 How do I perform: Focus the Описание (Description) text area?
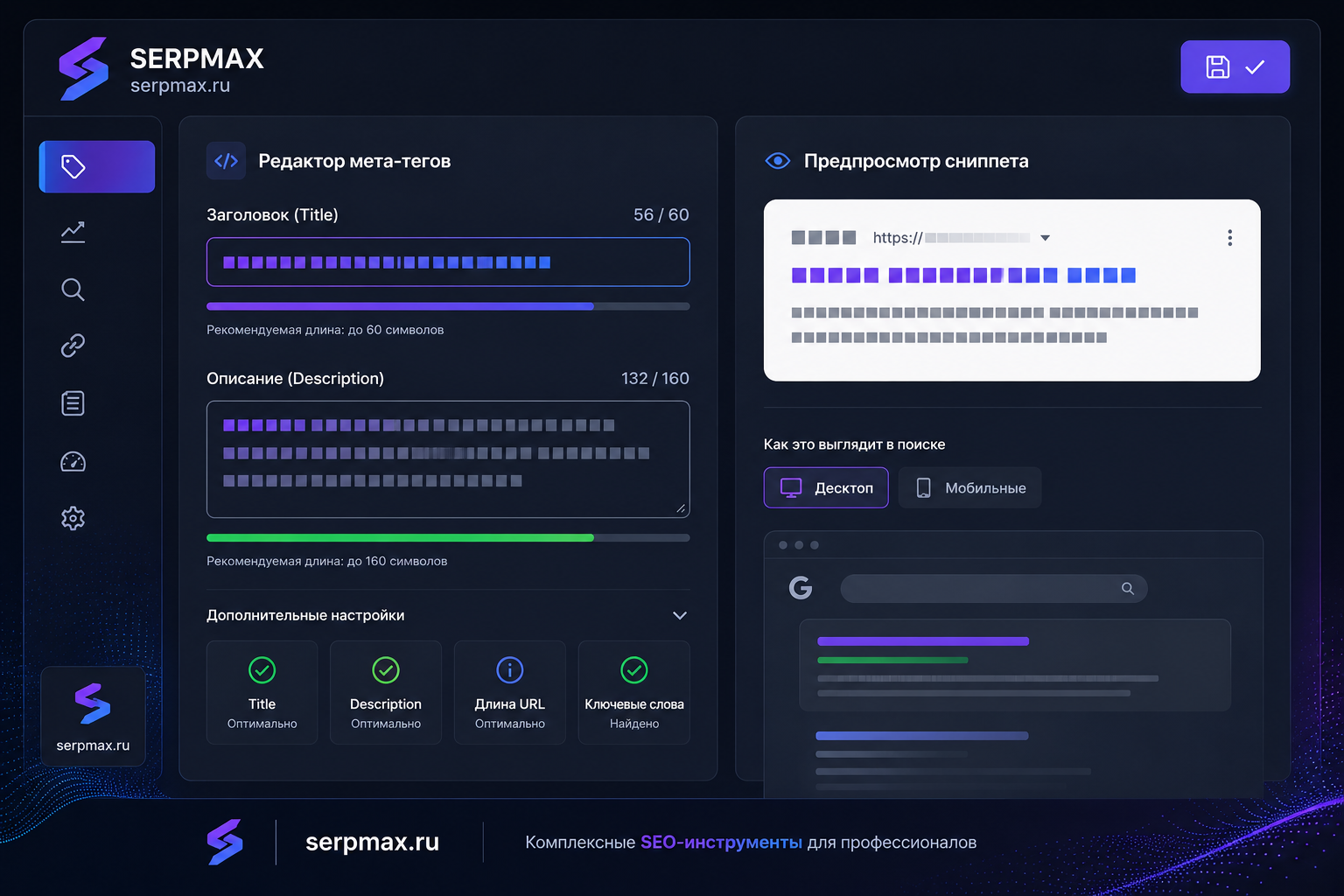(448, 459)
